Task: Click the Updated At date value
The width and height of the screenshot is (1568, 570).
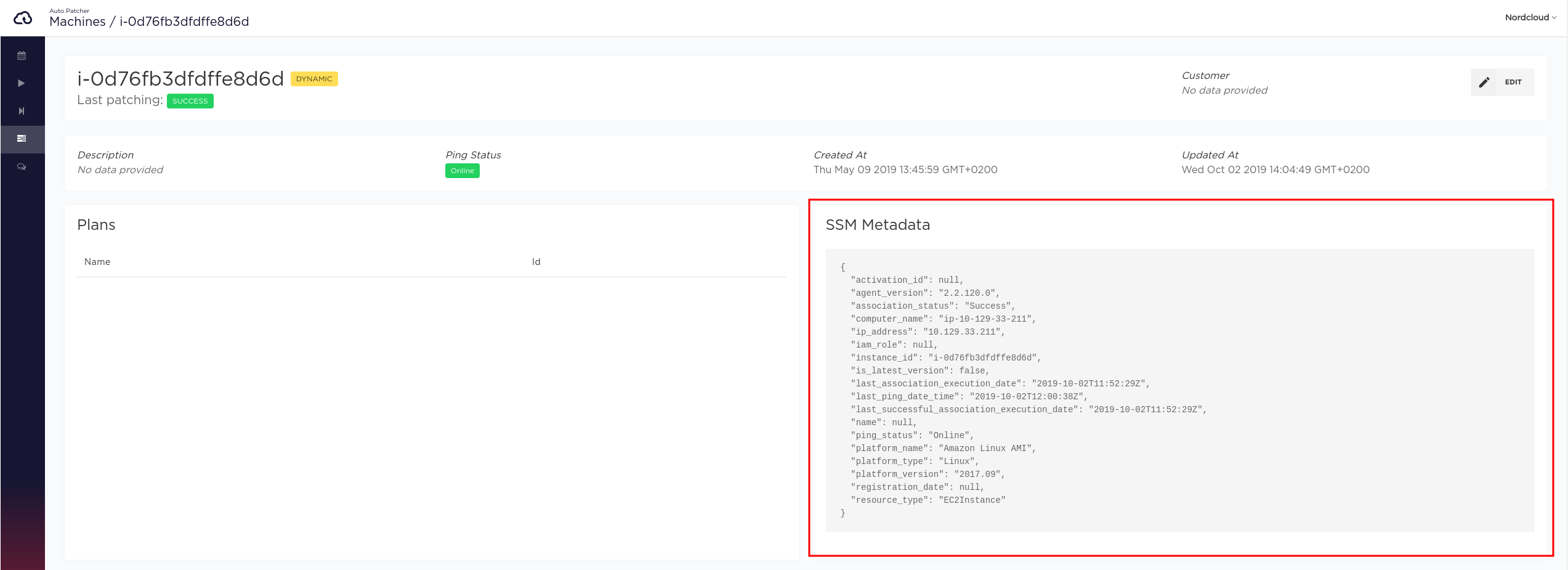Action: (x=1275, y=169)
